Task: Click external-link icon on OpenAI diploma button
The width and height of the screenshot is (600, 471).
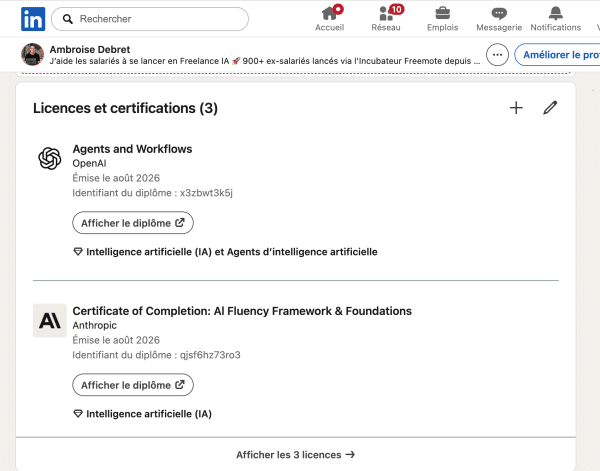Action: coord(180,222)
